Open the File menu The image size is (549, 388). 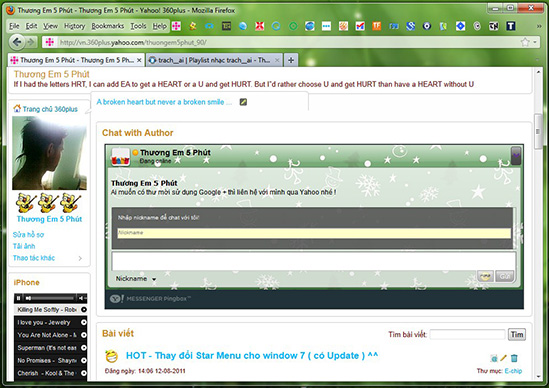click(14, 26)
